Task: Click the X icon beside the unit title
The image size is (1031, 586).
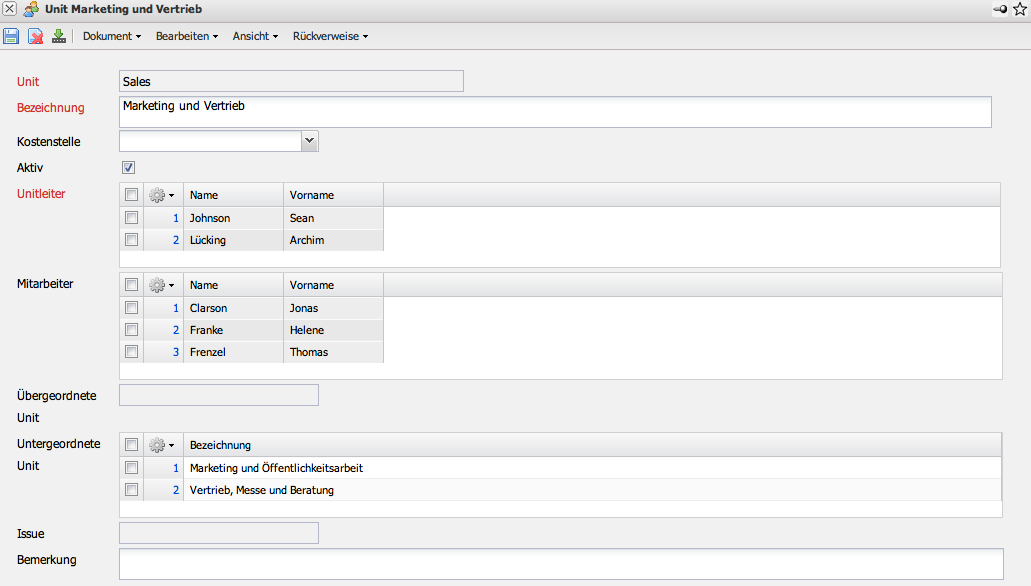Action: (x=9, y=9)
